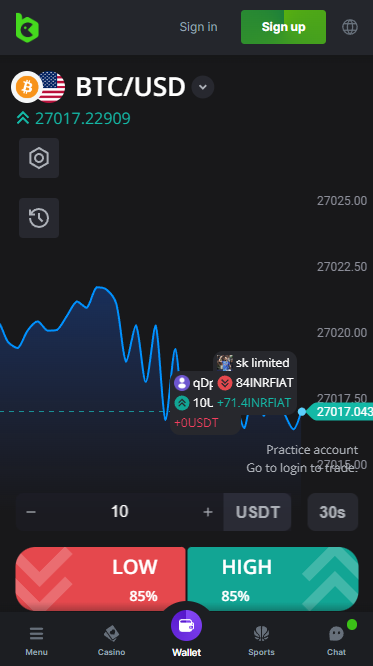Click the Bitcoin coin icon
373x666 pixels.
click(x=27, y=87)
